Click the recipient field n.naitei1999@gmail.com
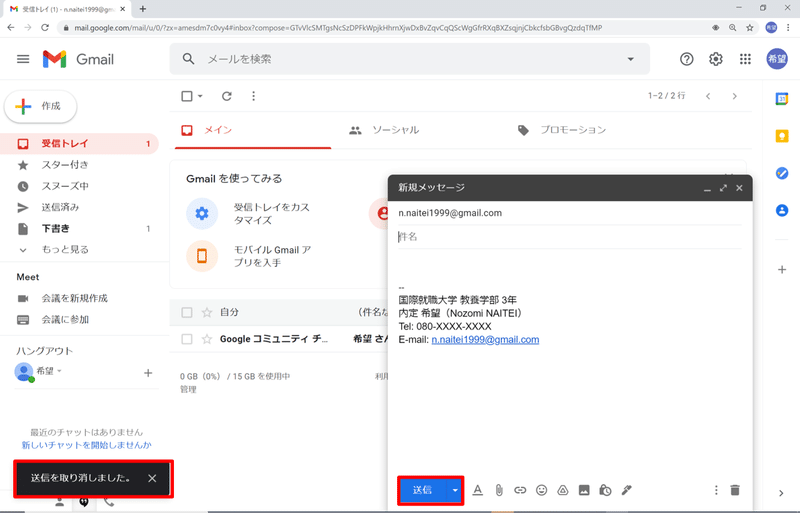800x513 pixels. (x=570, y=213)
